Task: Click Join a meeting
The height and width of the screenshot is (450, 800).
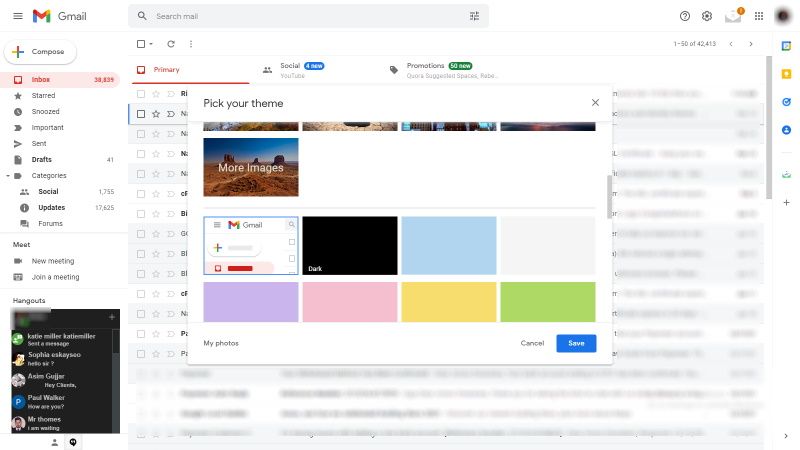Action: [x=56, y=277]
